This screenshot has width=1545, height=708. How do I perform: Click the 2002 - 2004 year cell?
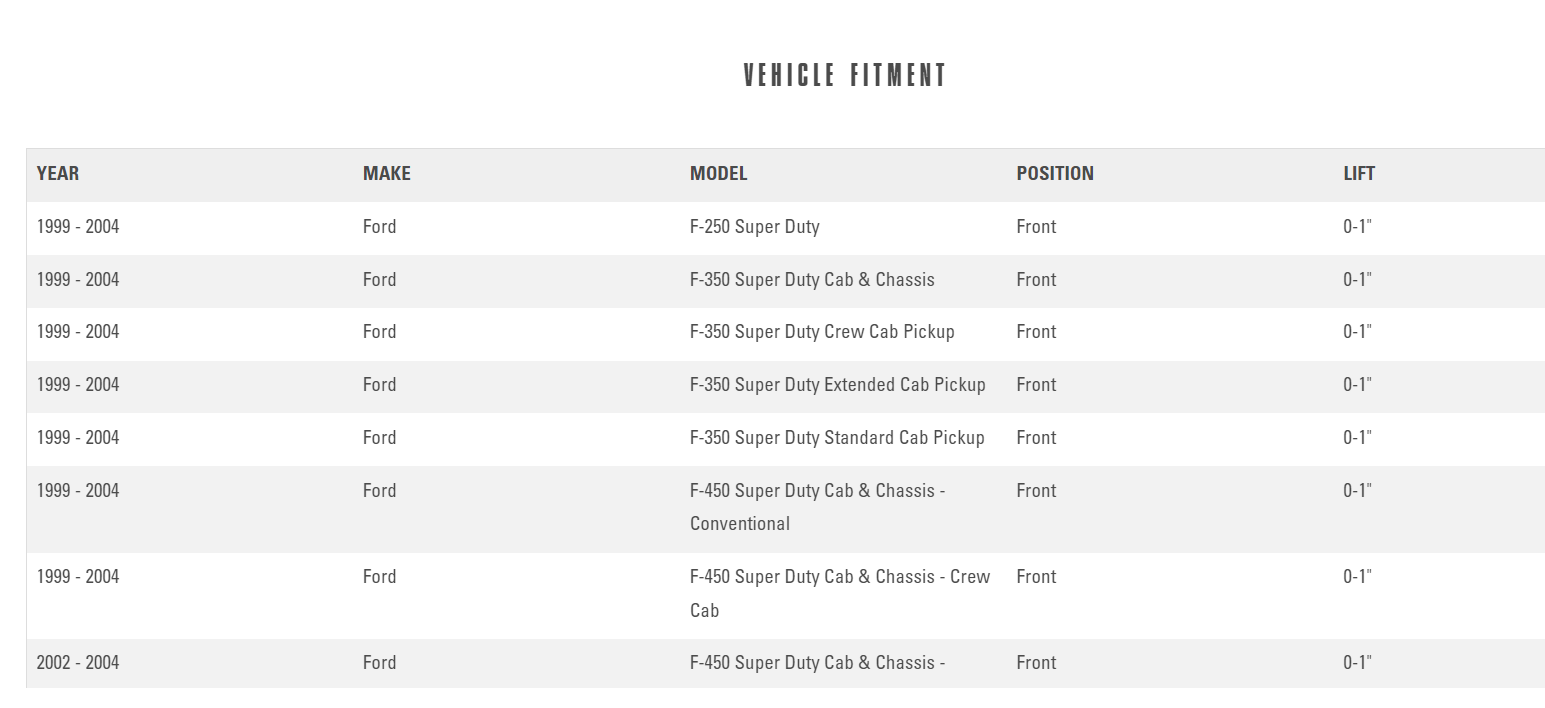click(x=77, y=662)
